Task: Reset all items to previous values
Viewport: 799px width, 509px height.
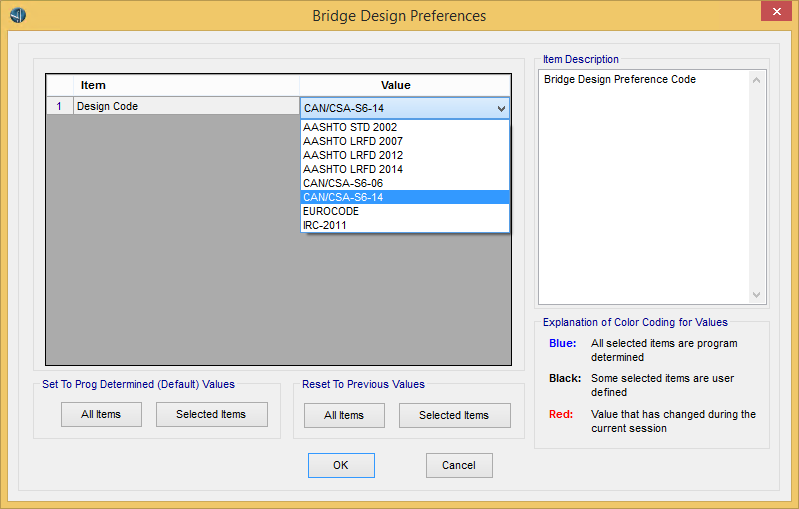Action: pyautogui.click(x=344, y=415)
